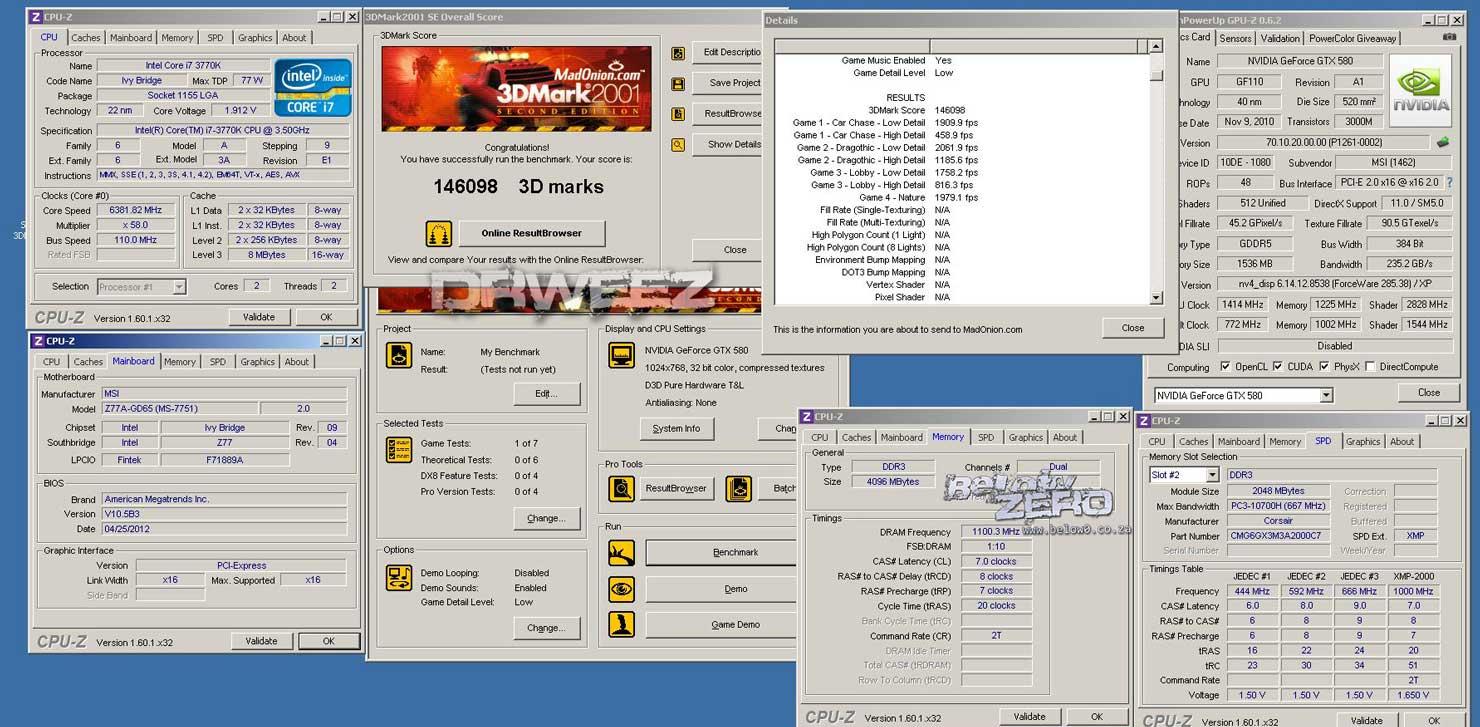Viewport: 1480px width, 727px height.
Task: Click the Batch run icon in Pro Tools
Action: click(x=738, y=488)
